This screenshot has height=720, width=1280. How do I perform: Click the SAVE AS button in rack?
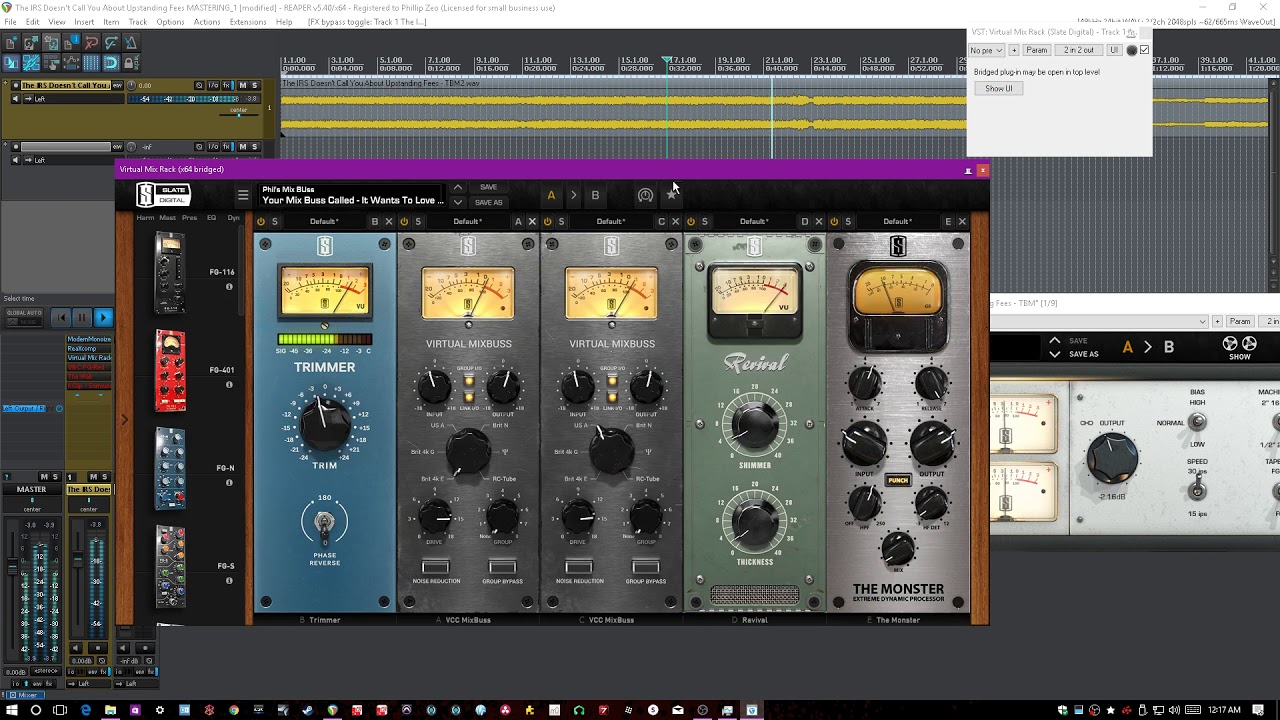[489, 203]
